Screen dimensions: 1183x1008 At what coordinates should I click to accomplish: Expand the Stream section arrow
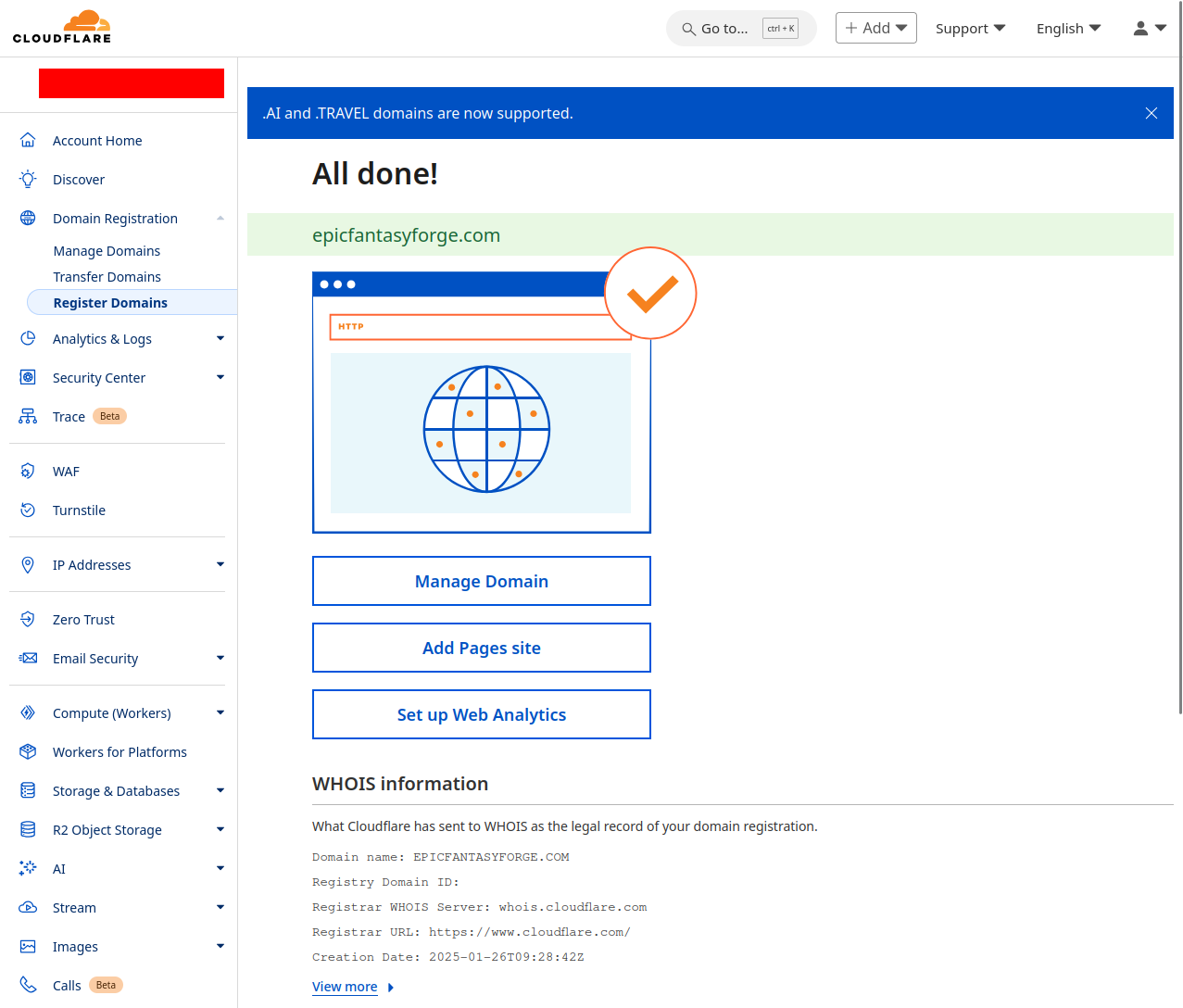click(220, 907)
